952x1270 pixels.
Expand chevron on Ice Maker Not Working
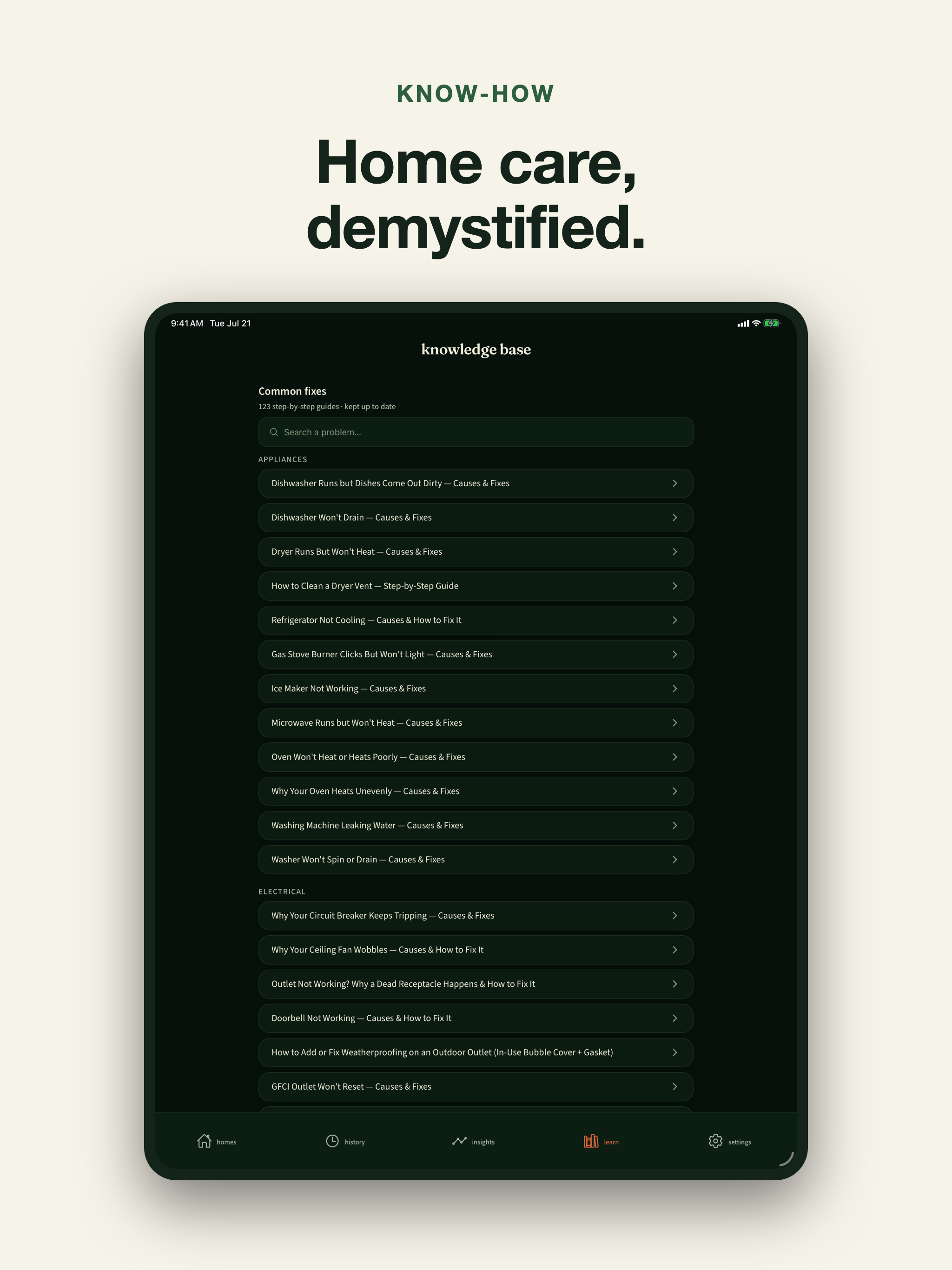[674, 688]
